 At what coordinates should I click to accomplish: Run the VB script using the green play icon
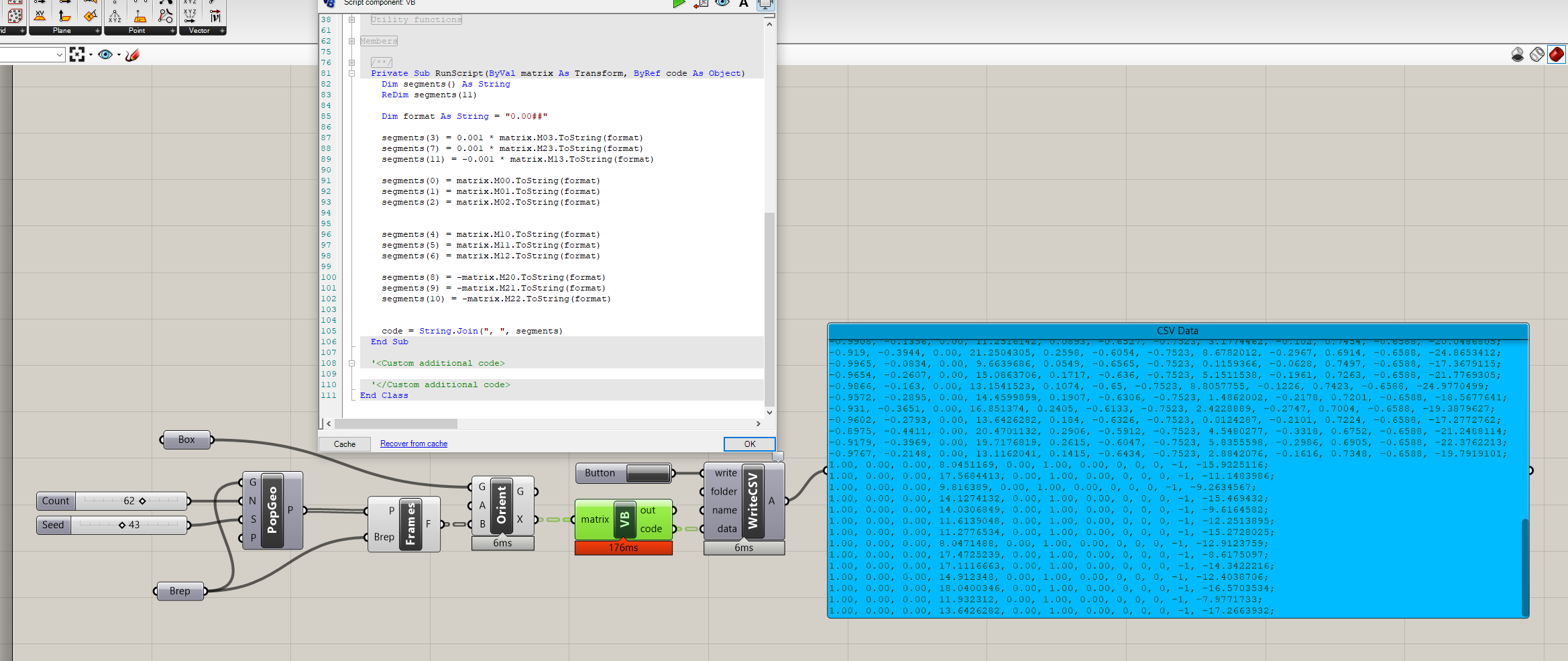[679, 3]
